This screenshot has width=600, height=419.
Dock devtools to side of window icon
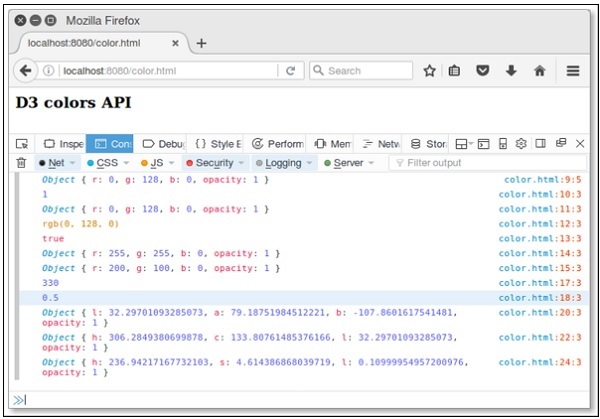pyautogui.click(x=540, y=144)
